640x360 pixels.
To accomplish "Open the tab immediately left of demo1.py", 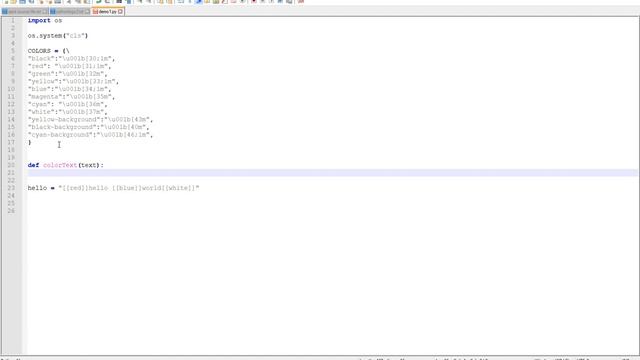I will [70, 12].
